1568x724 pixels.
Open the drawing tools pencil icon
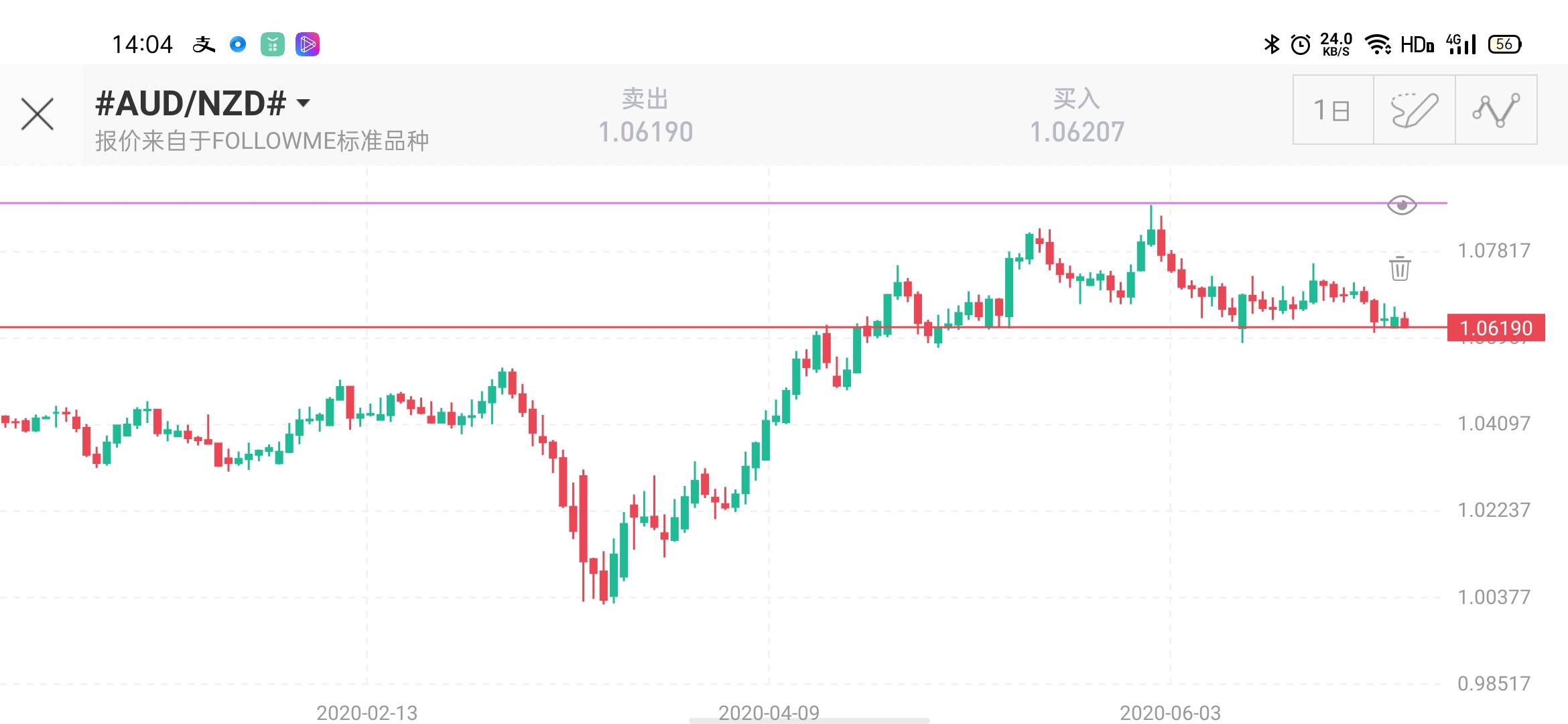(x=1414, y=110)
